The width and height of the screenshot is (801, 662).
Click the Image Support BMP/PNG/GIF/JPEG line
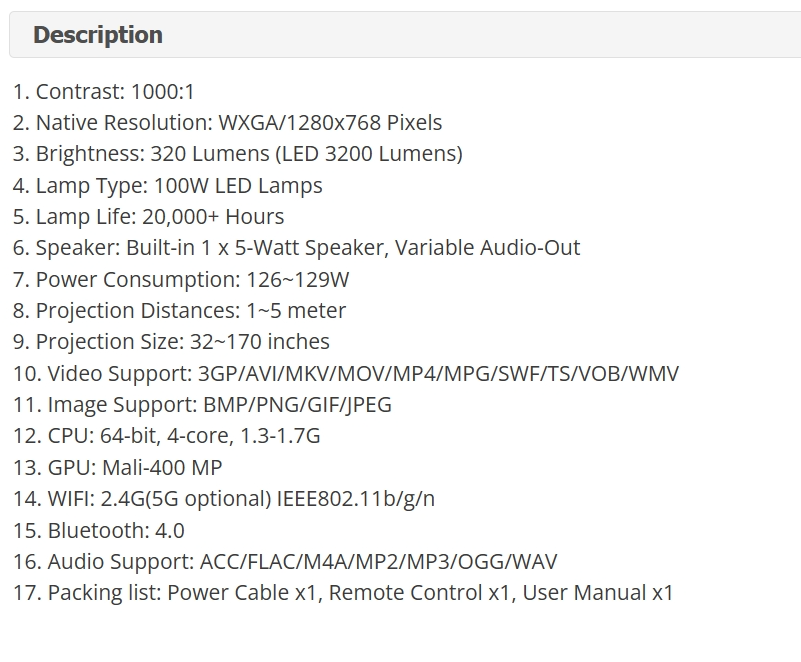[x=202, y=405]
